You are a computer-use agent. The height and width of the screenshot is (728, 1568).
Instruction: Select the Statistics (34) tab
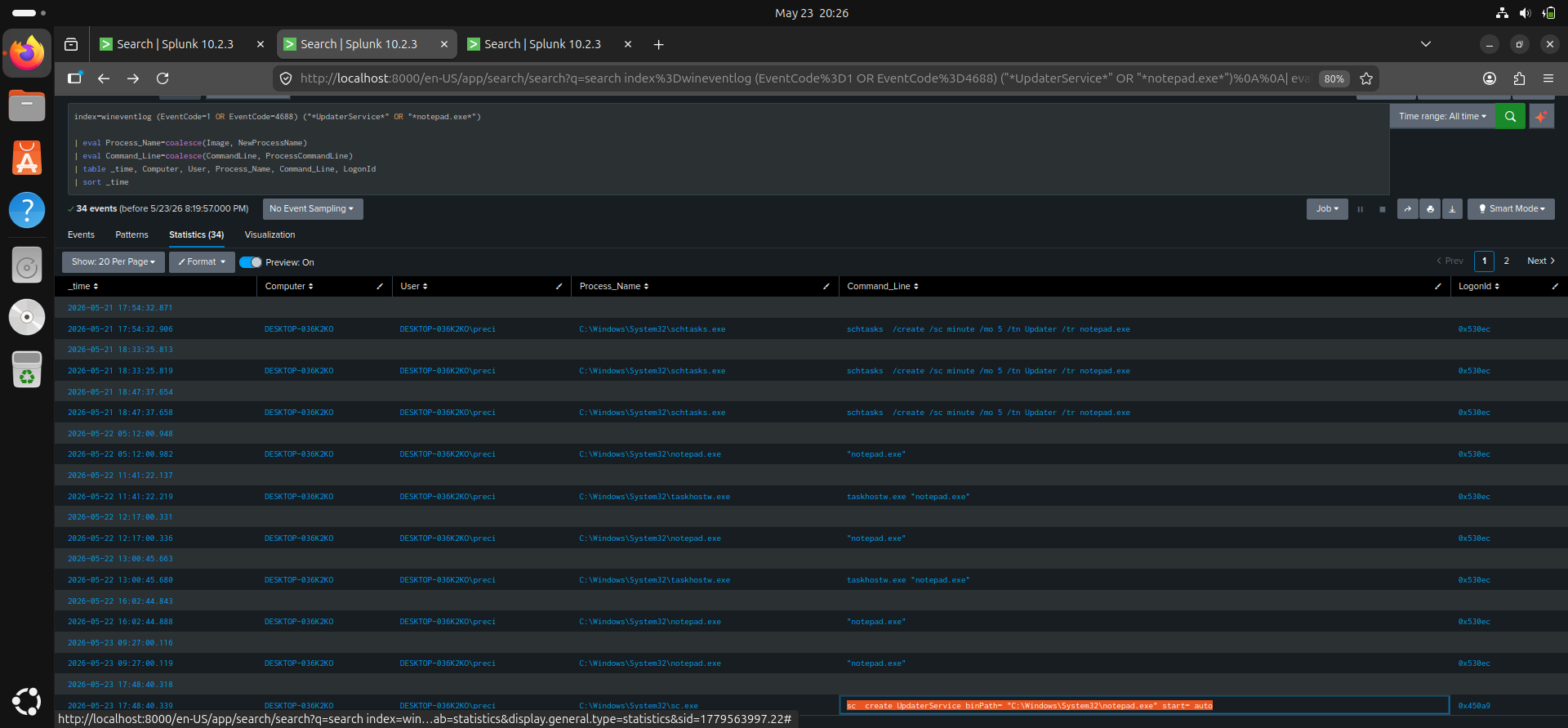[x=196, y=235]
